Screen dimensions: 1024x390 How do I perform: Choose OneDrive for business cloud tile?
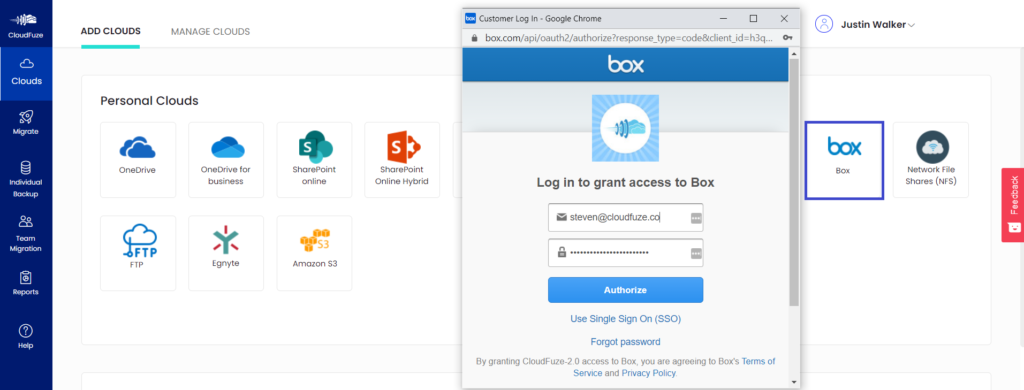(x=226, y=160)
